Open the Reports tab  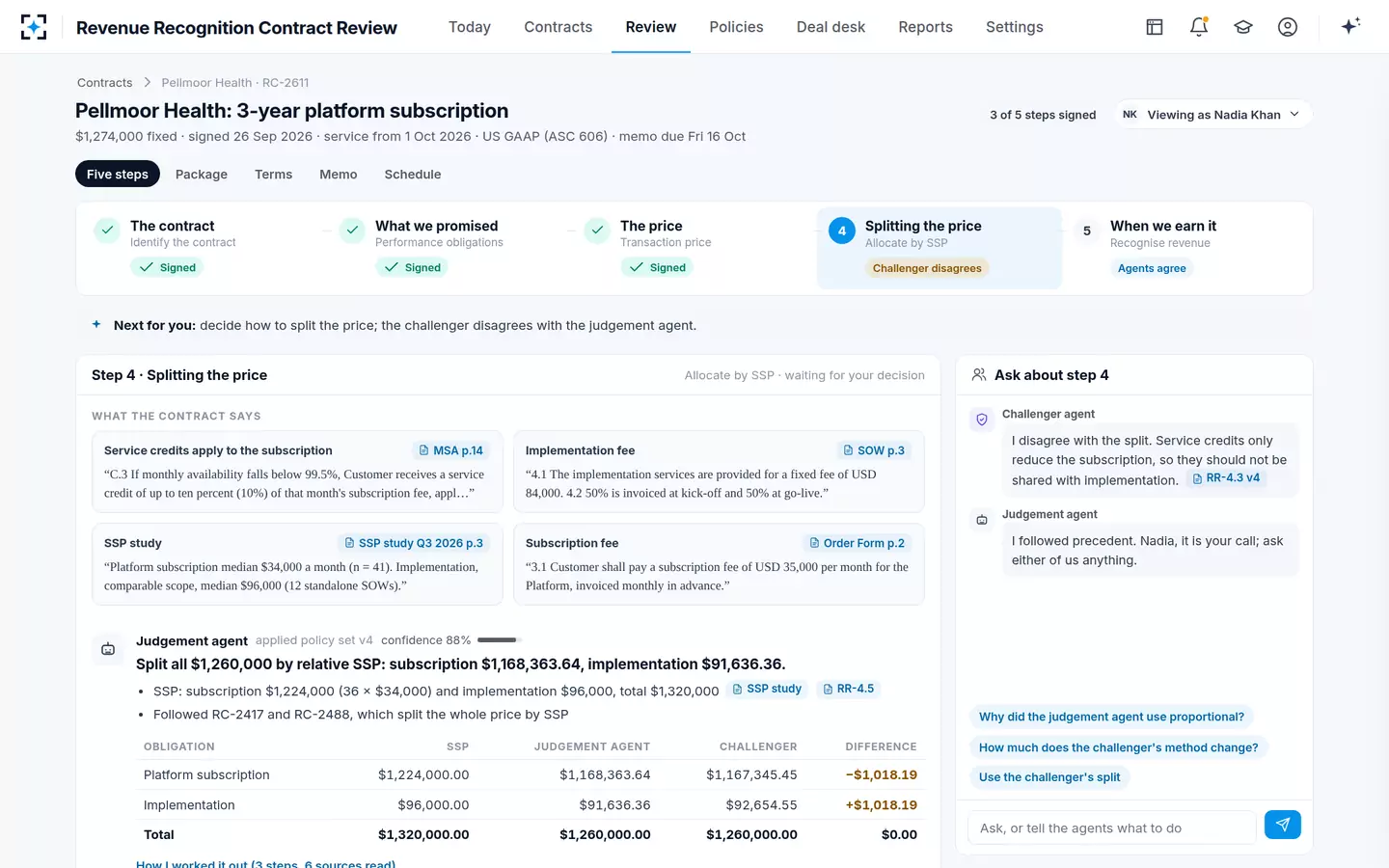click(x=925, y=27)
